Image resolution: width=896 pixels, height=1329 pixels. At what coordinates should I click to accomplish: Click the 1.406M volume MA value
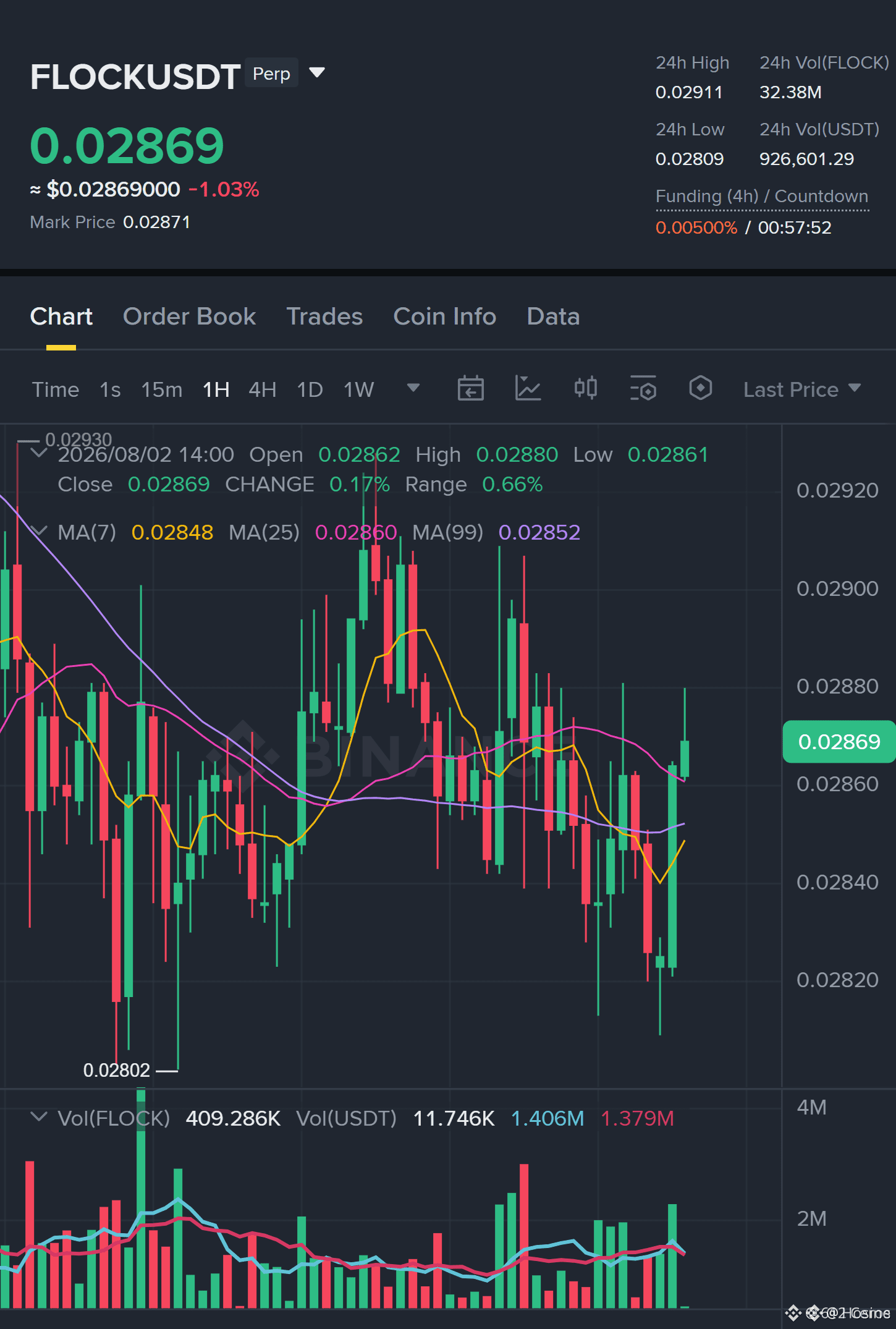[x=547, y=1118]
